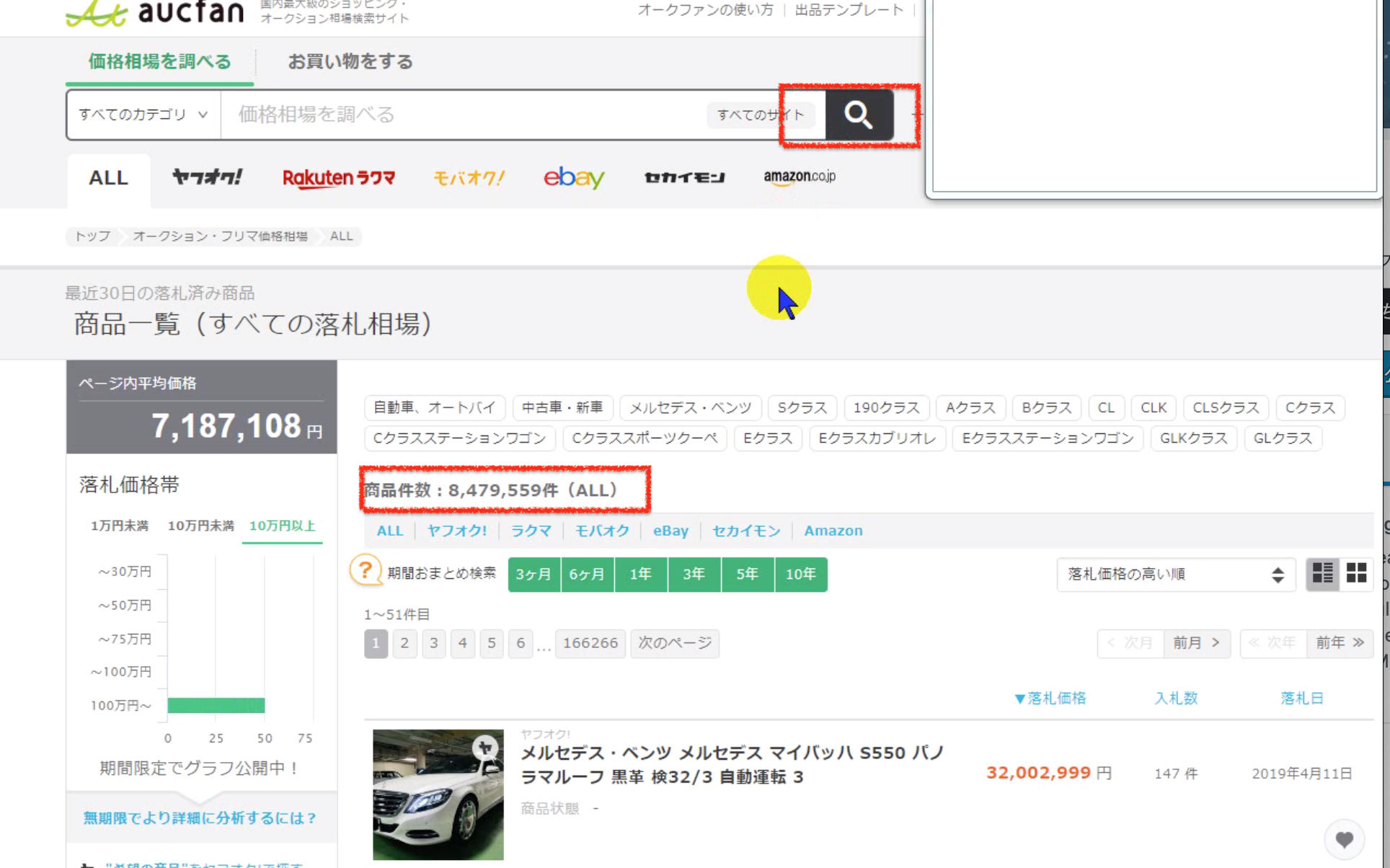Click 190クラス category tag
Viewport: 1390px width, 868px height.
coord(887,408)
